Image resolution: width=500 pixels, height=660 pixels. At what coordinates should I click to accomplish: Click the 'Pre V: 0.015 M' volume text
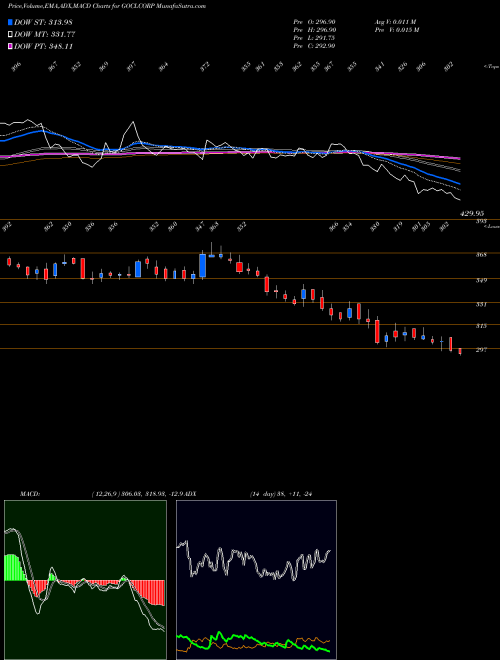[x=396, y=30]
